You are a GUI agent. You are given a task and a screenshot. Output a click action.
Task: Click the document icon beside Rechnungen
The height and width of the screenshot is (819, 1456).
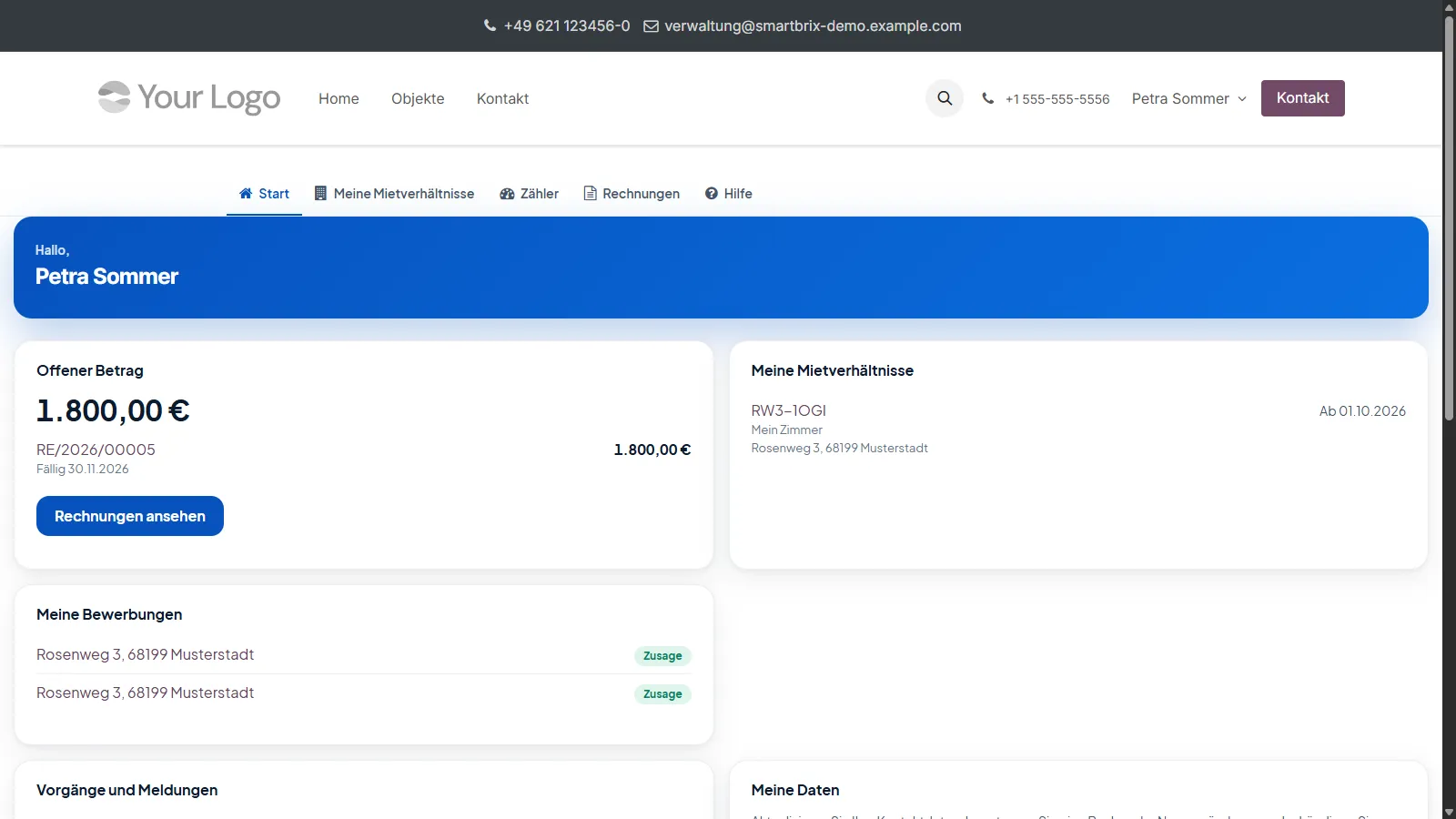(591, 193)
